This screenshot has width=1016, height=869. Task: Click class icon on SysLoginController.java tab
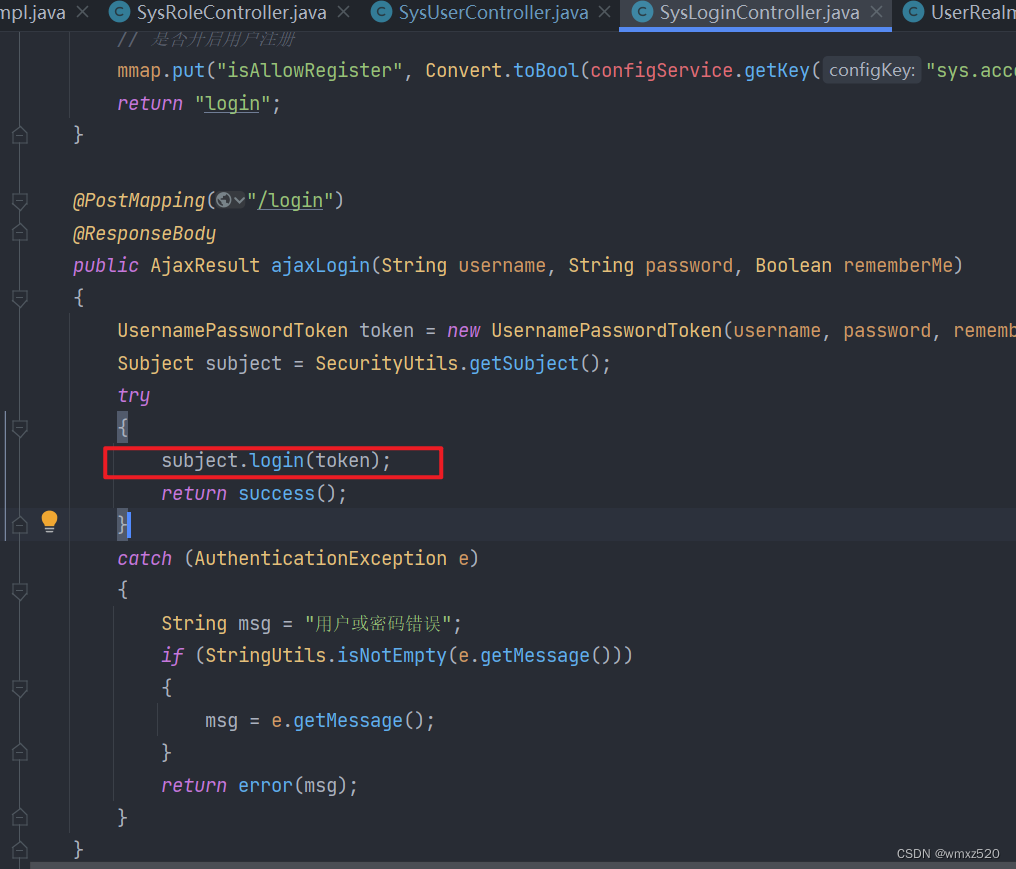tap(642, 12)
